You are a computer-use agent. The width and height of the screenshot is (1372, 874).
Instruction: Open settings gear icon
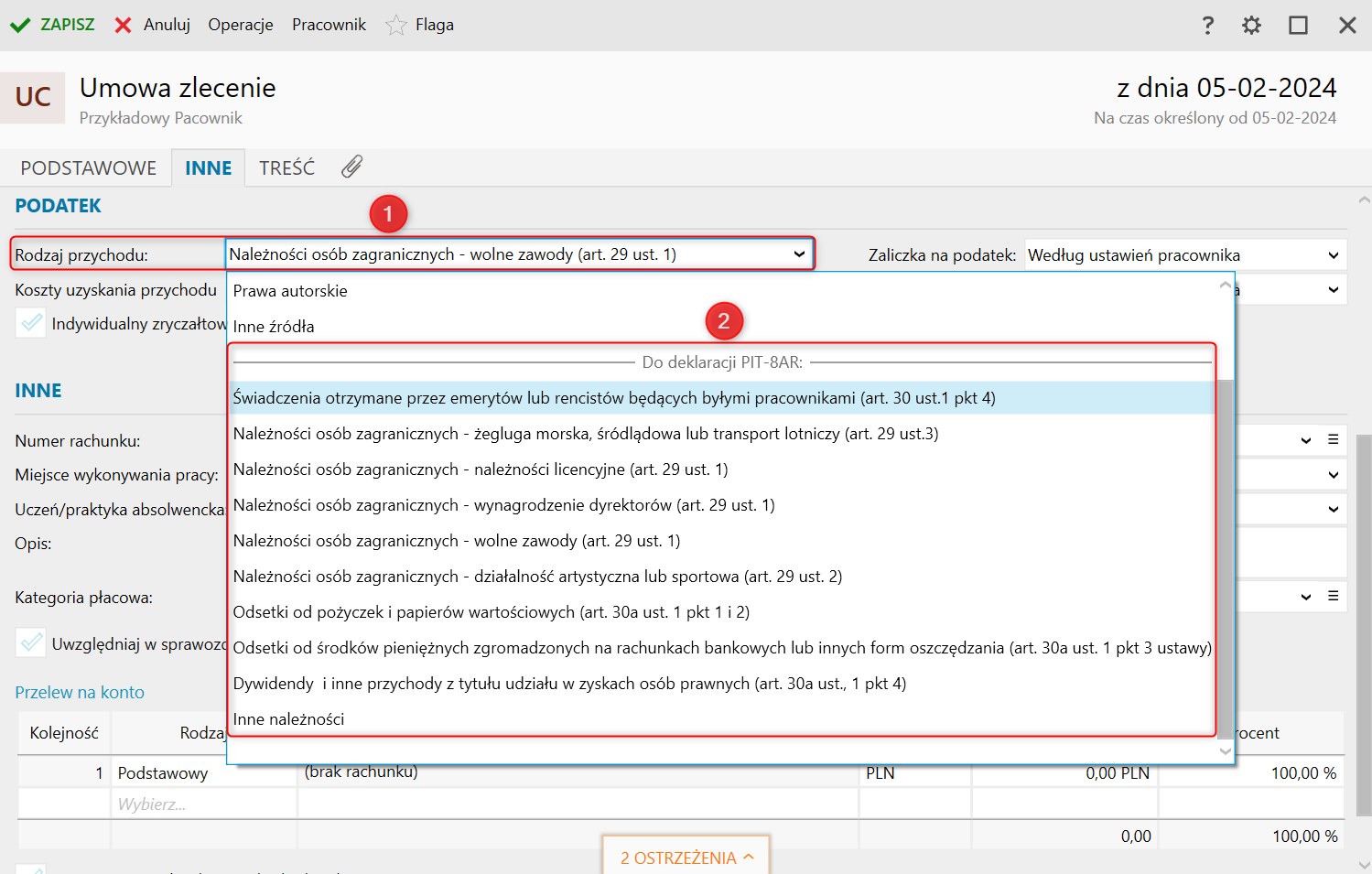click(1251, 25)
